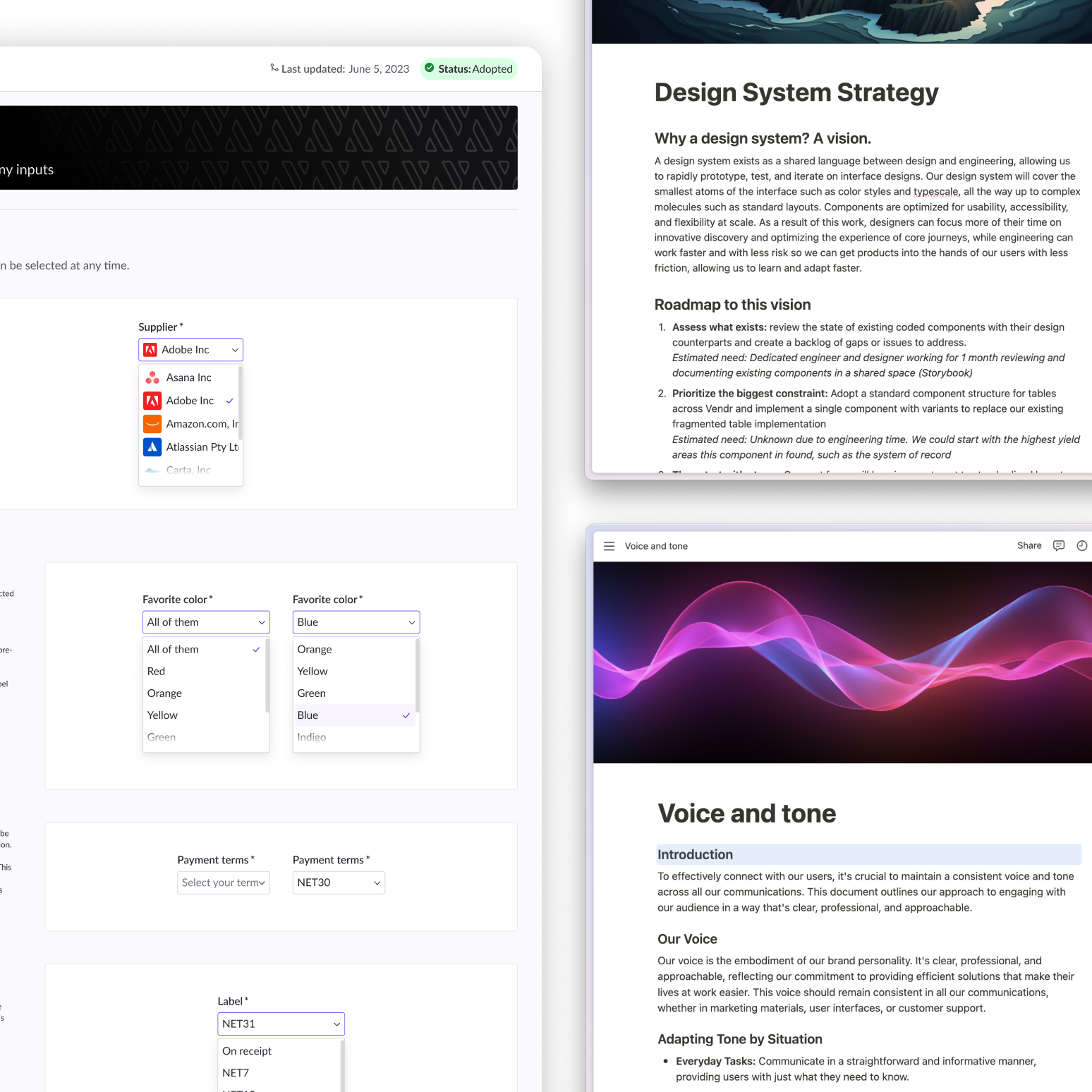Open the Favorite color dropdown showing Blue
Screen dimensions: 1092x1092
click(x=356, y=622)
